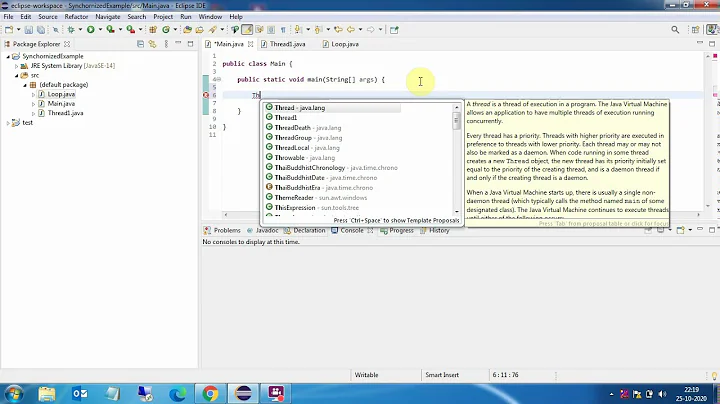Click the Next Annotation arrow icon

click(x=298, y=30)
